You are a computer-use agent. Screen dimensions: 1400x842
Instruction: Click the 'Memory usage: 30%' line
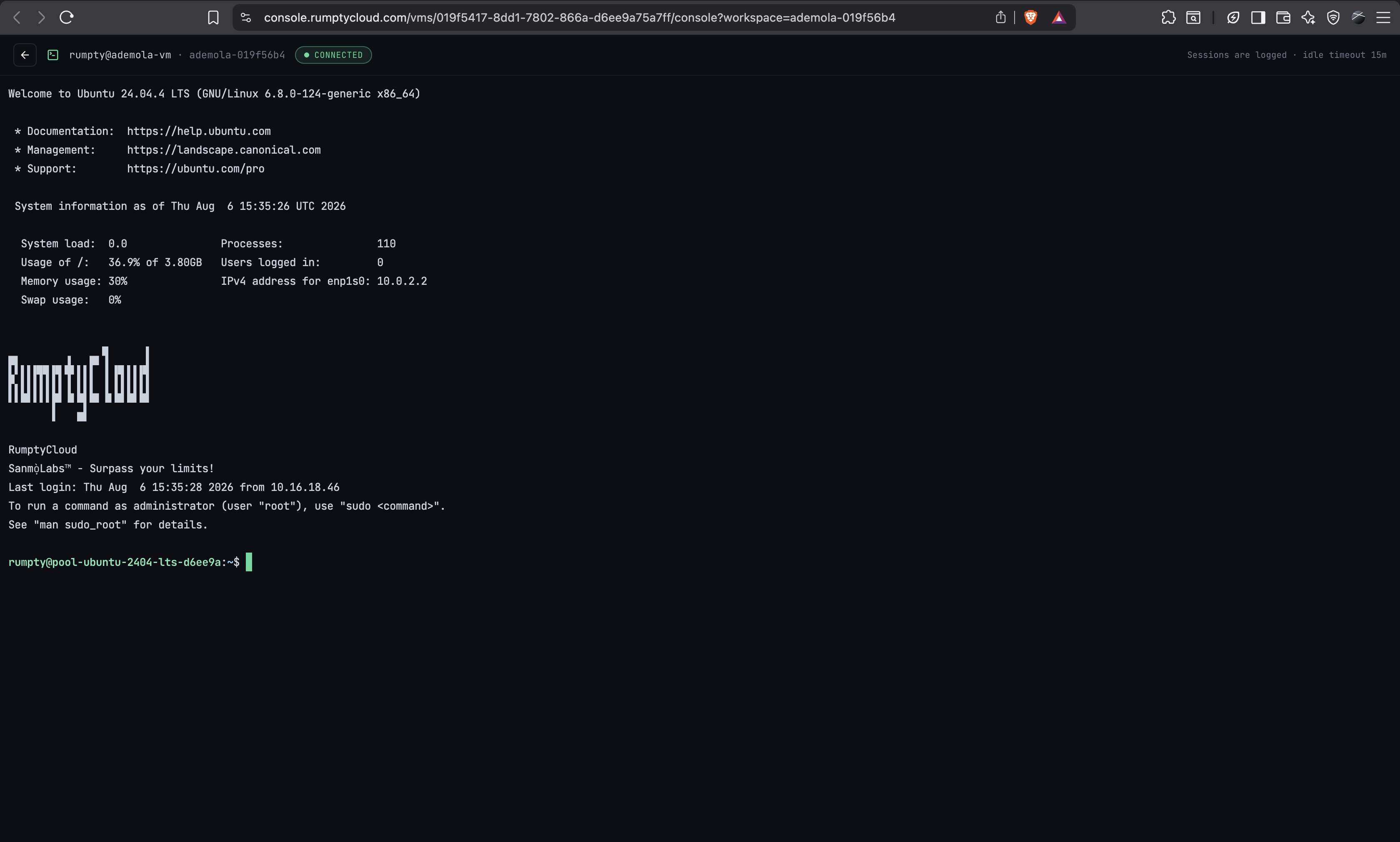point(74,281)
